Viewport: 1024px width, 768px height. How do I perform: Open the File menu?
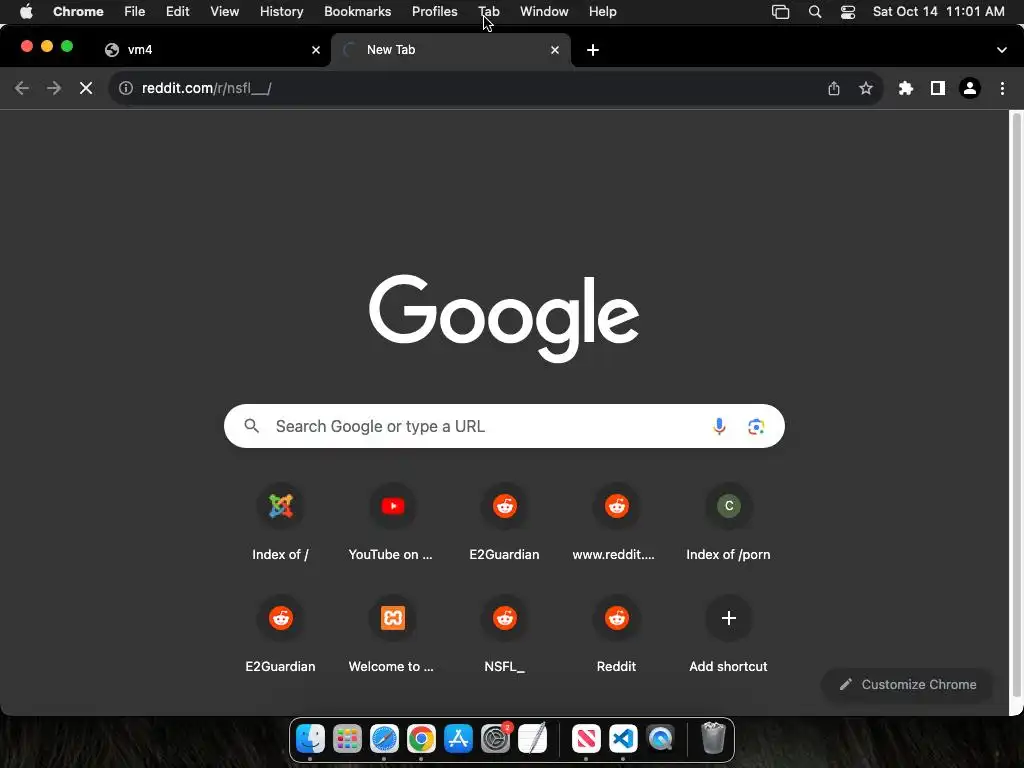pyautogui.click(x=135, y=12)
